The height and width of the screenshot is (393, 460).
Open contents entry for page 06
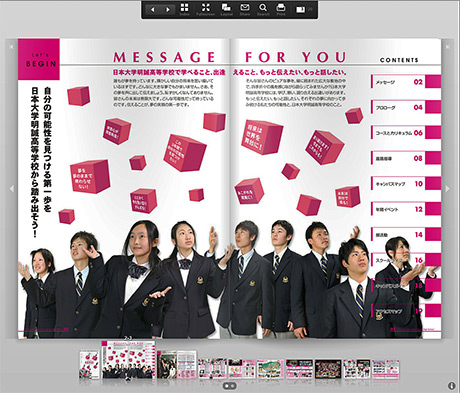pyautogui.click(x=406, y=133)
